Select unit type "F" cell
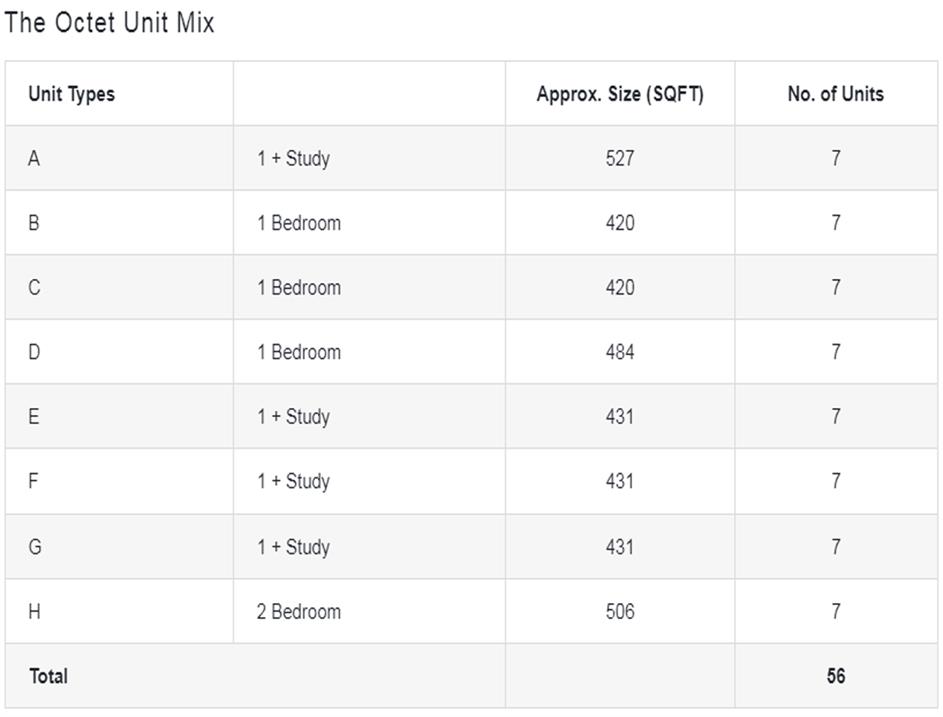The image size is (943, 717). click(34, 481)
